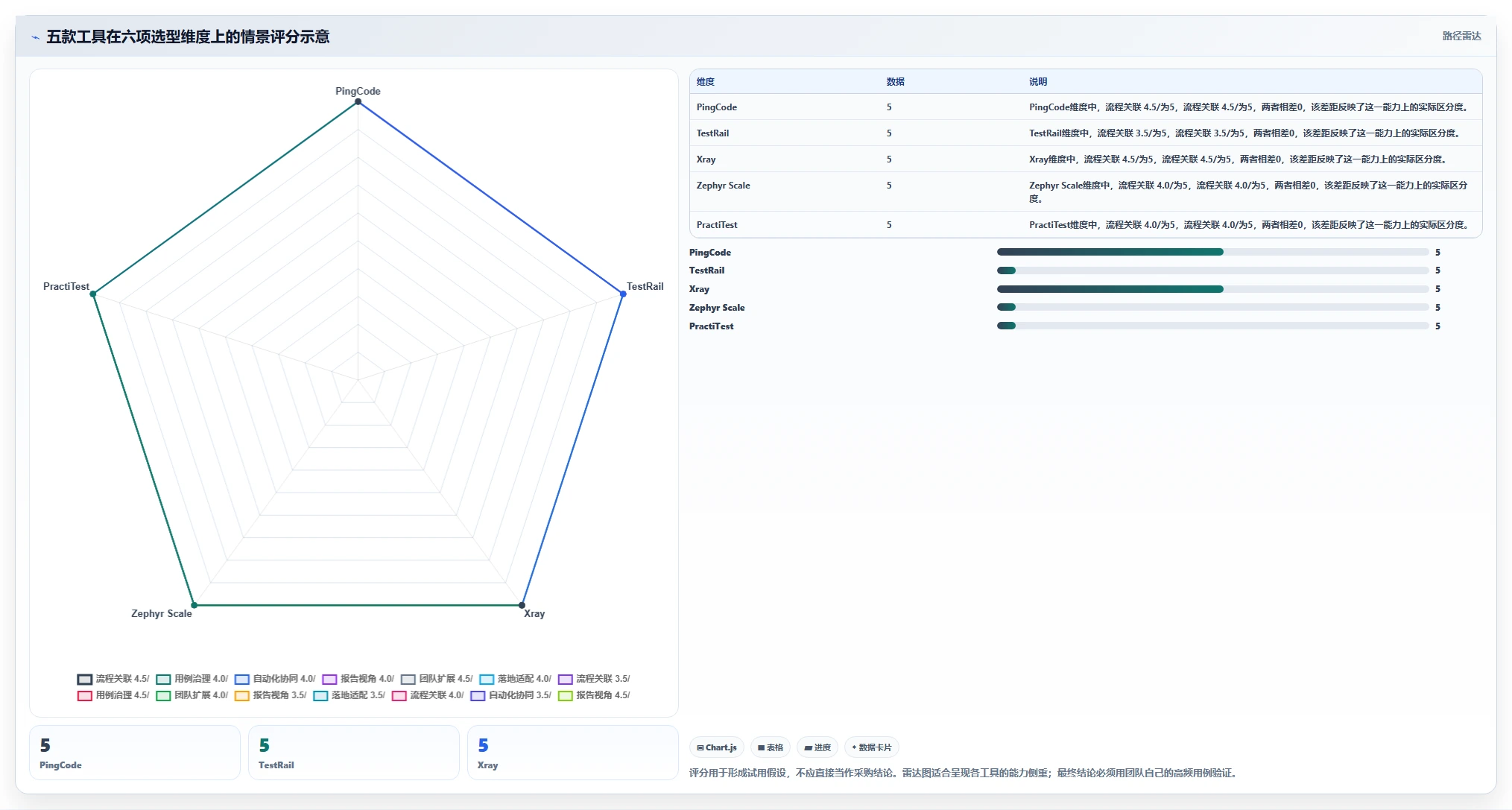Click the TestRail axis label on the radar
Image resolution: width=1512 pixels, height=810 pixels.
click(x=645, y=286)
